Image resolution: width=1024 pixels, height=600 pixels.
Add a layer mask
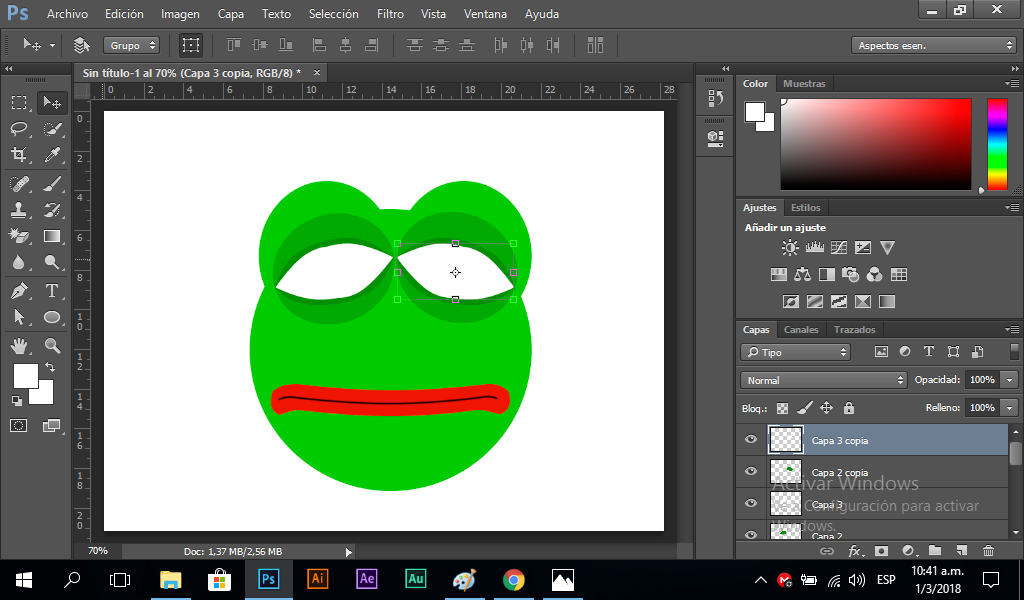(882, 551)
